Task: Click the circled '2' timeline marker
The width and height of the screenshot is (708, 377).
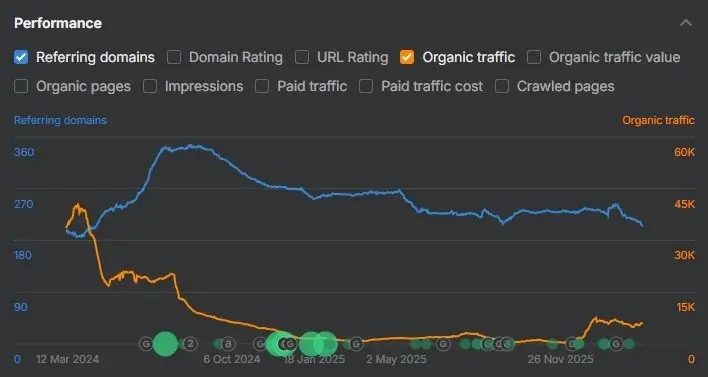Action: (x=191, y=344)
